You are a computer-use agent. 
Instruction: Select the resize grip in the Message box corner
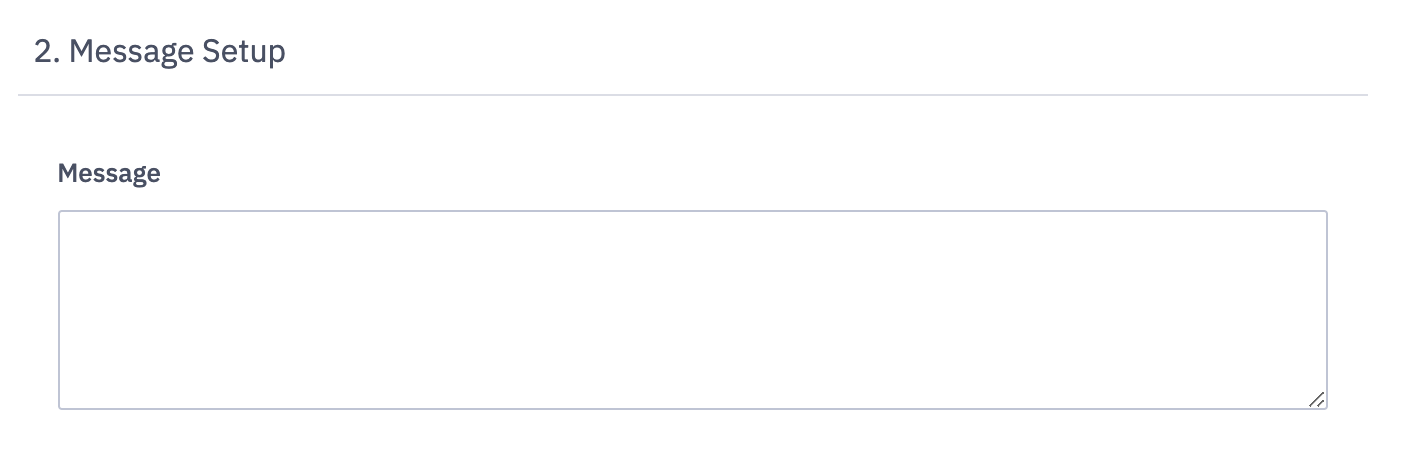1316,399
